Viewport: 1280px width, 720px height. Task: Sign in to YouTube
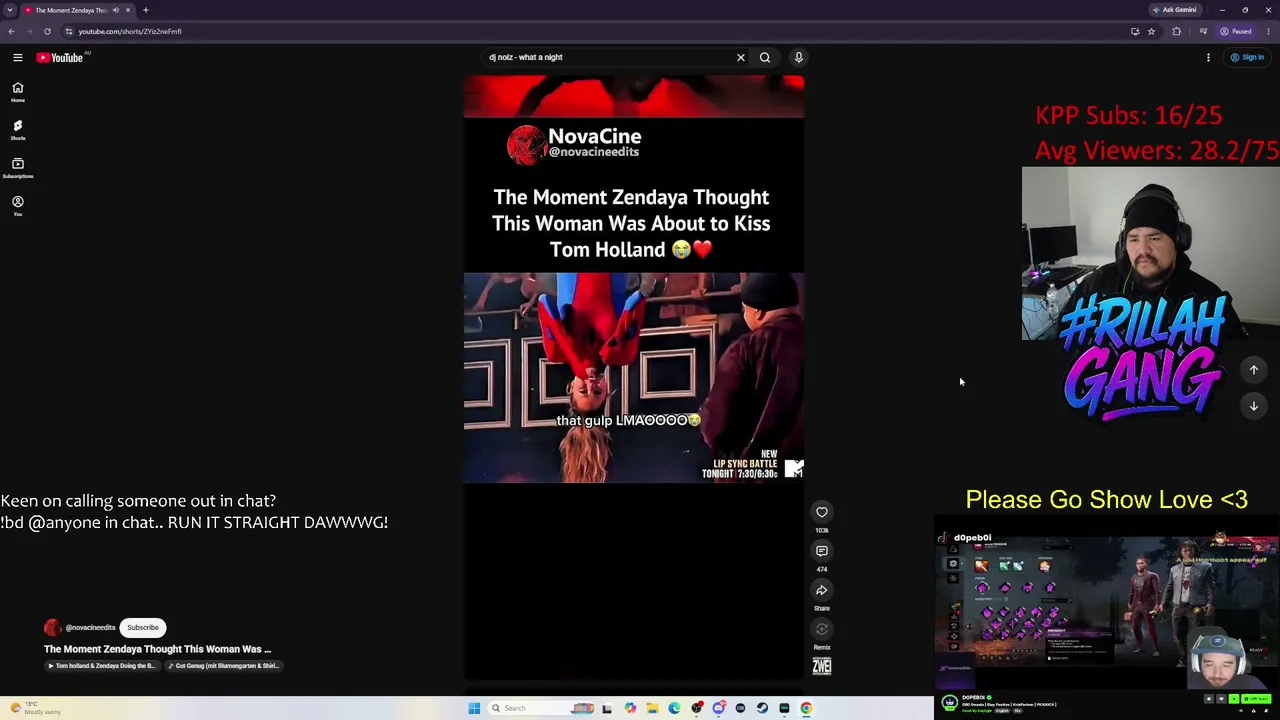[1247, 57]
